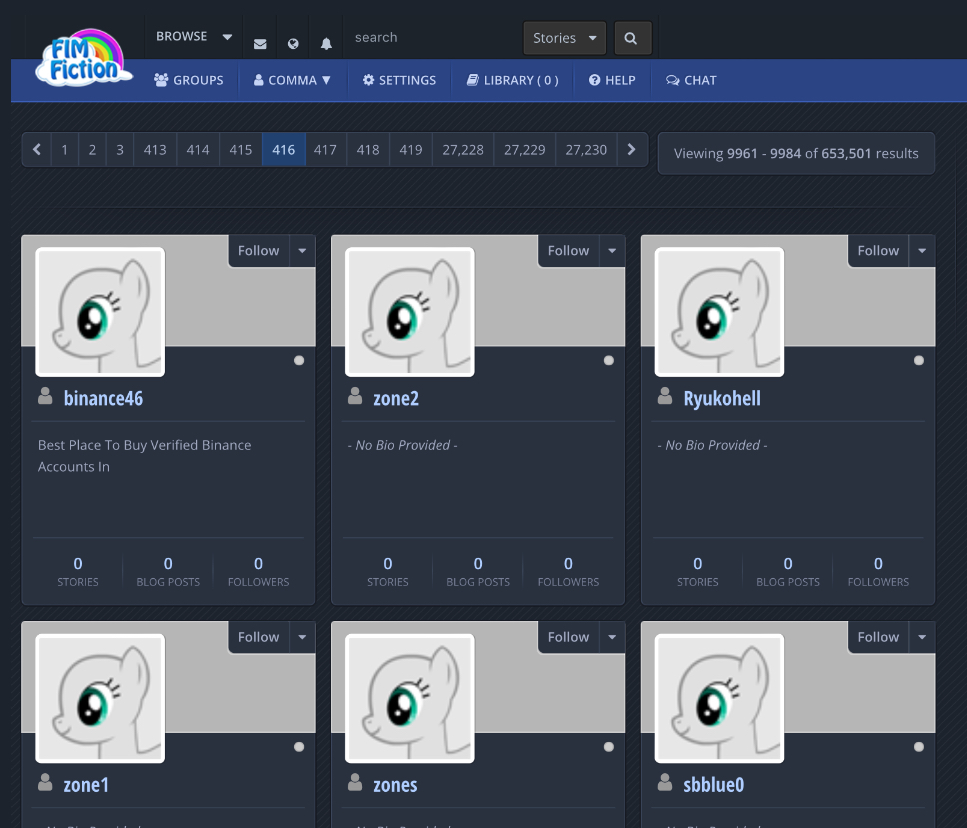Open the notifications bell icon
This screenshot has width=967, height=828.
(x=326, y=44)
